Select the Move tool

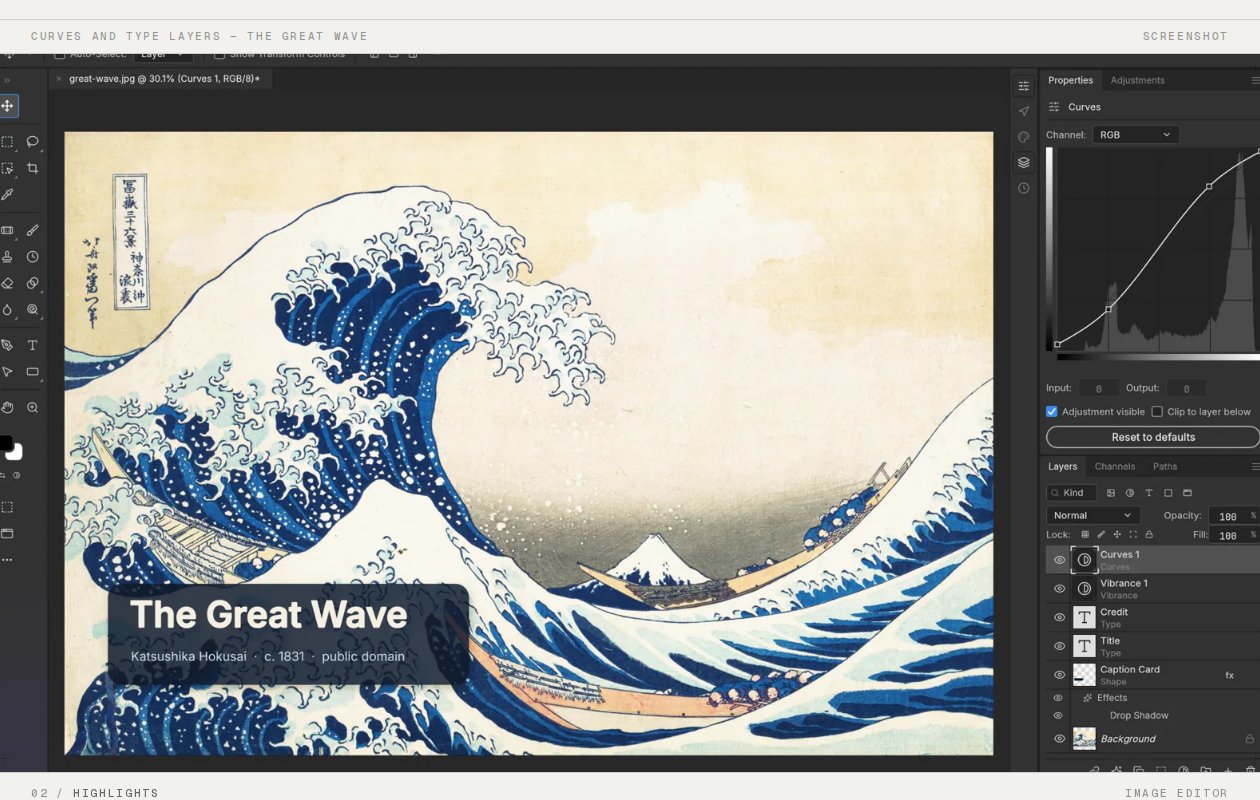(x=7, y=106)
